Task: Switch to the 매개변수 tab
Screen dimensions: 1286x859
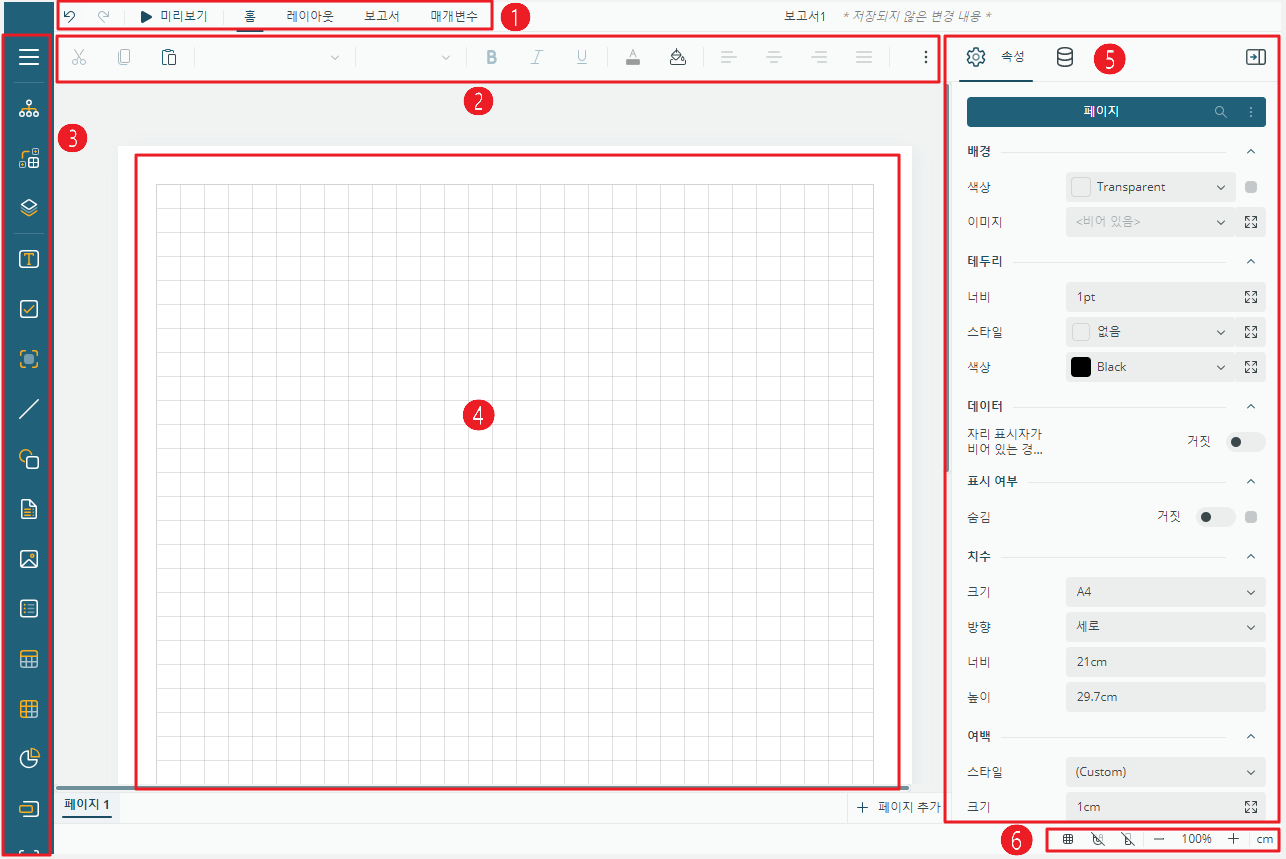Action: coord(454,17)
